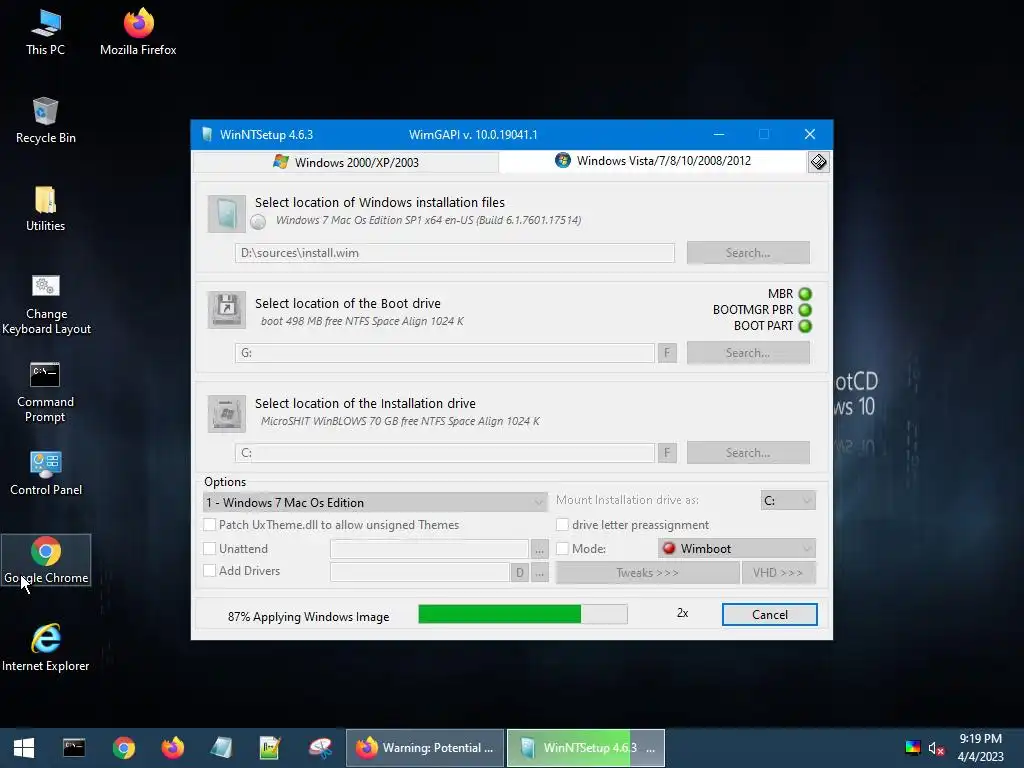Open Internet Explorer desktop icon
This screenshot has height=768, width=1024.
click(46, 648)
